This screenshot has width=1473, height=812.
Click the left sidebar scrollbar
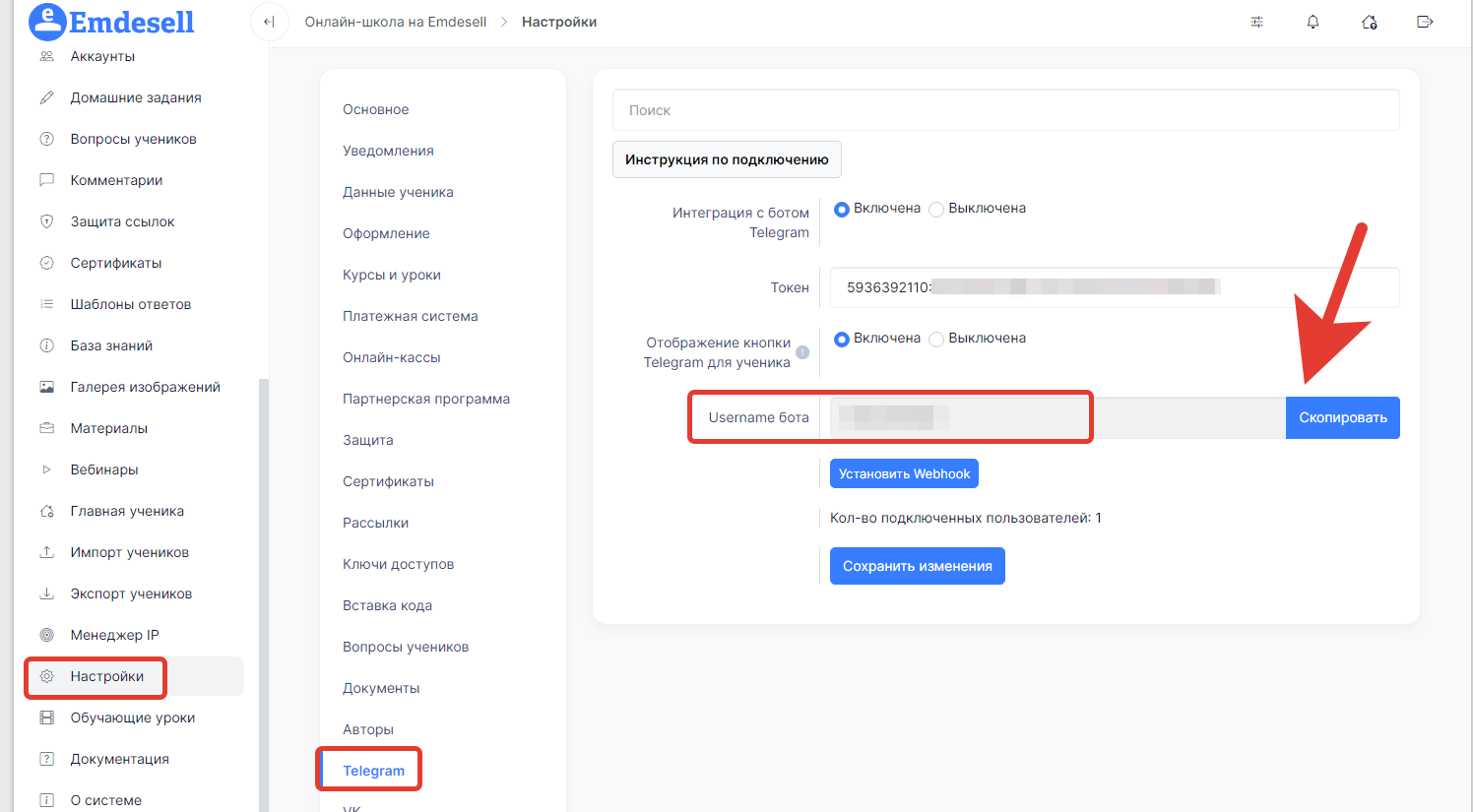[x=263, y=594]
